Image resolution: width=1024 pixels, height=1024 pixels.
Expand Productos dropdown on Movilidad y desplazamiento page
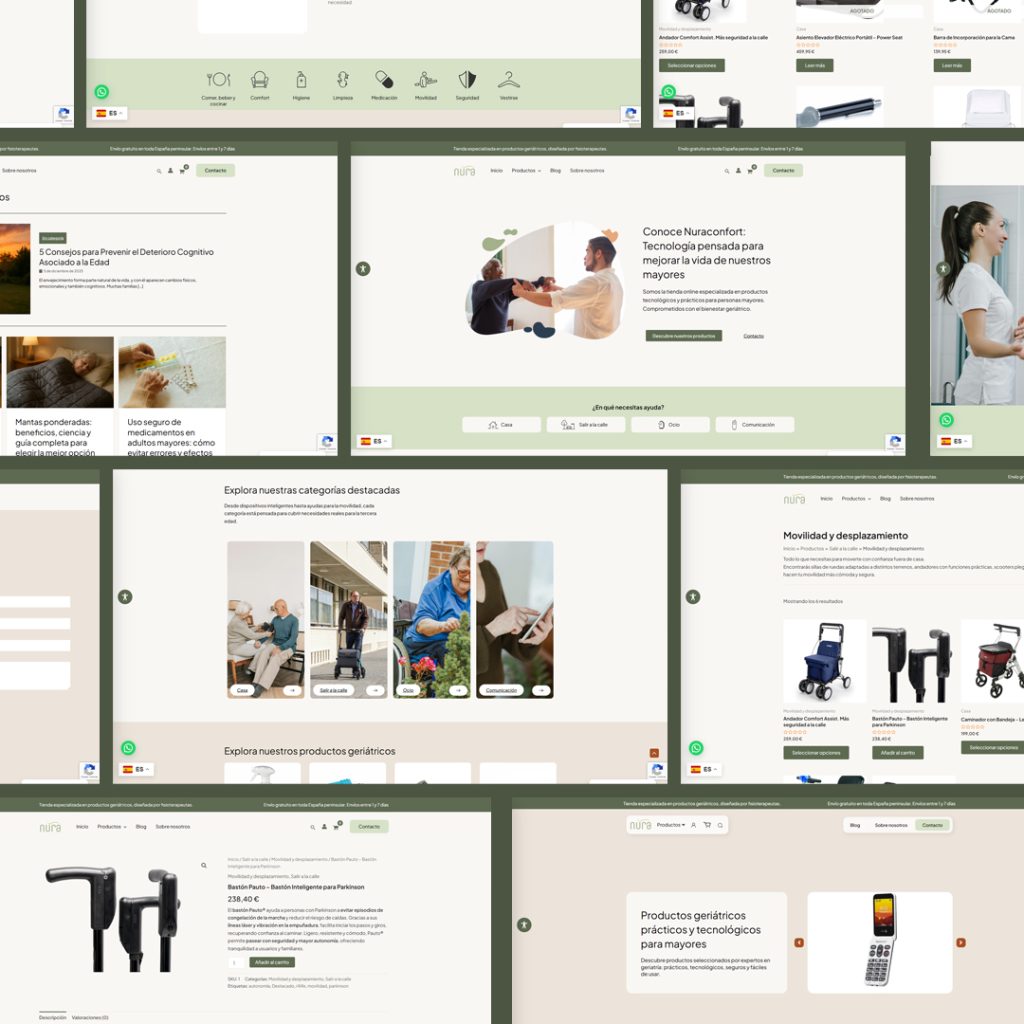(856, 498)
